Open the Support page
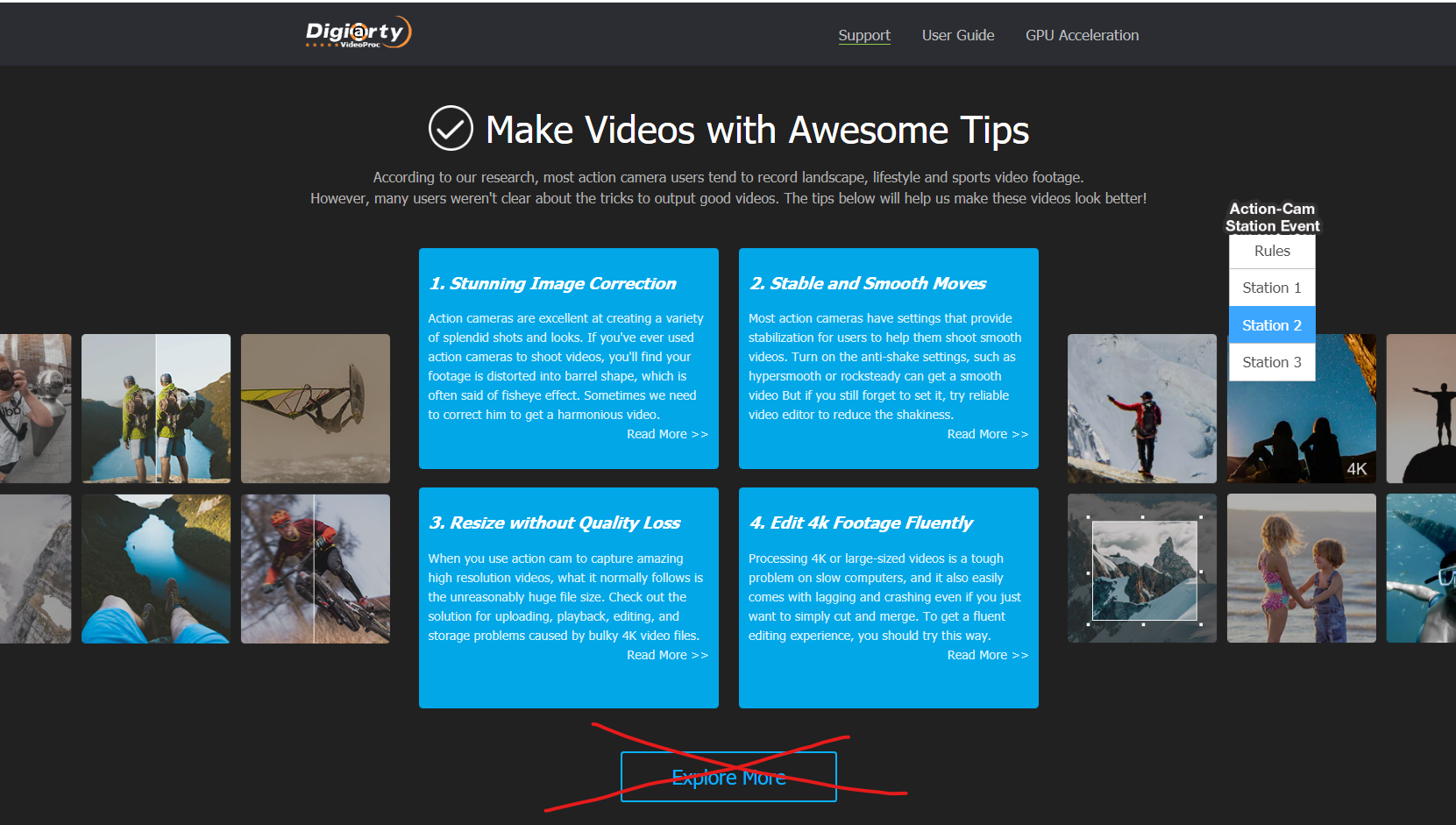This screenshot has height=825, width=1456. tap(863, 35)
